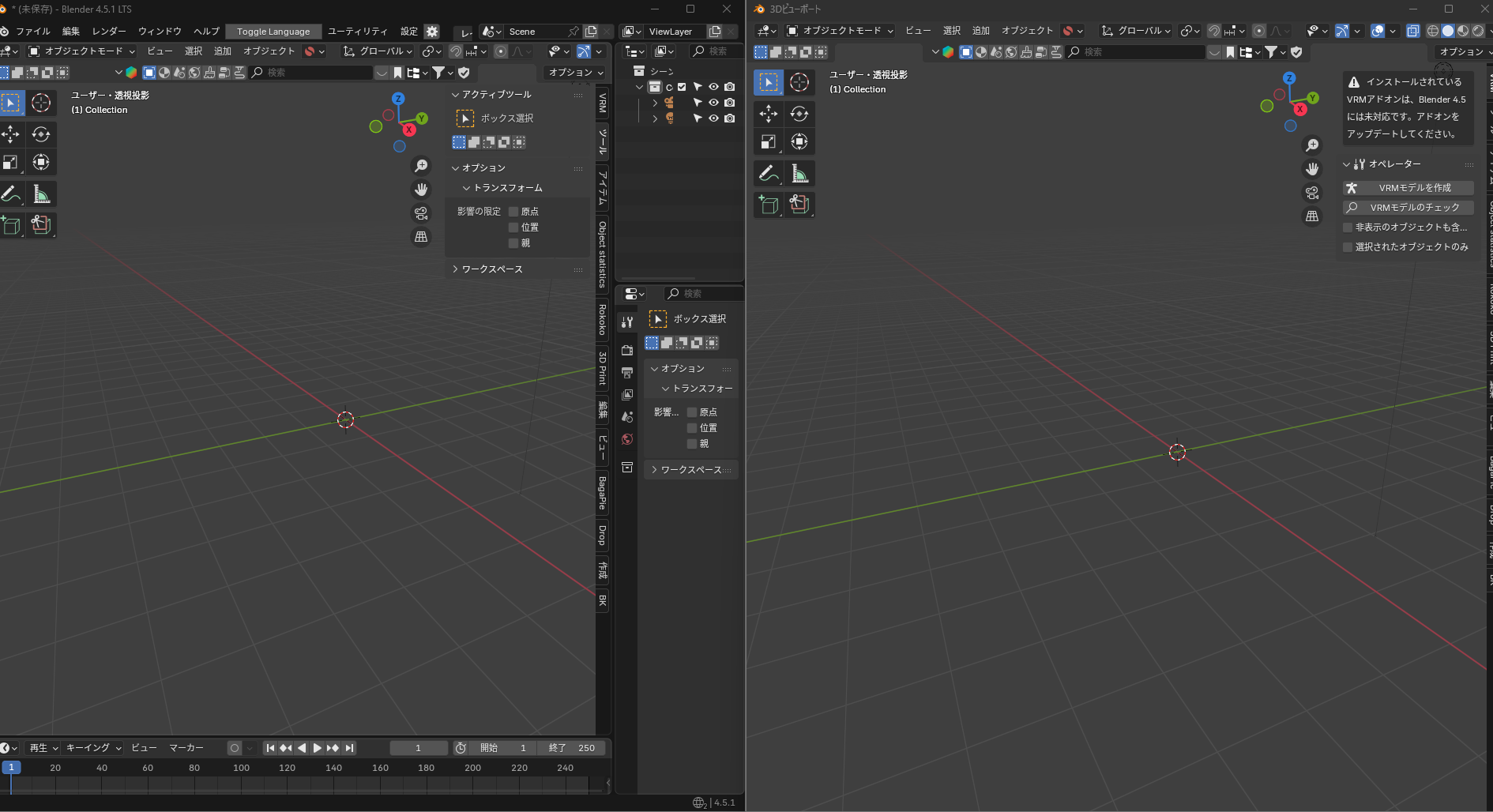Enable the 原点 checkbox in sidebar
The image size is (1493, 812).
[x=513, y=212]
